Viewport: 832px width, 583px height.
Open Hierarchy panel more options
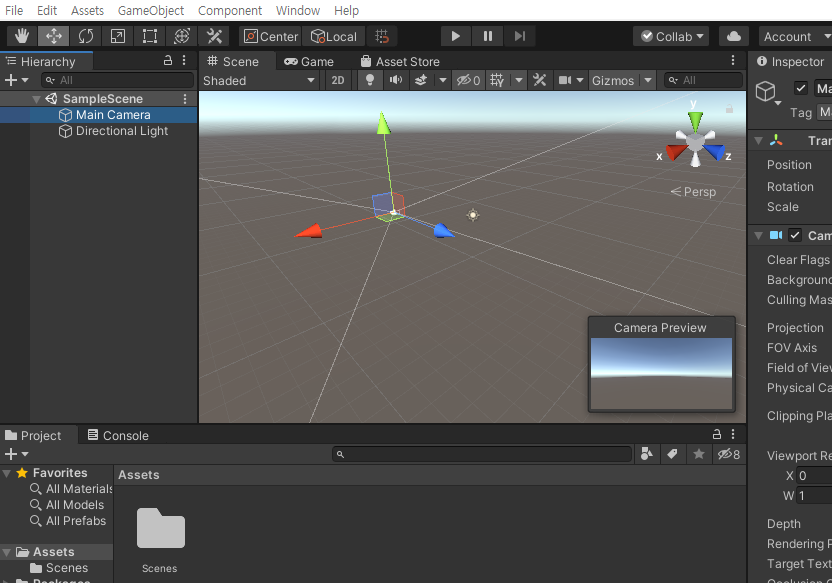(x=184, y=60)
